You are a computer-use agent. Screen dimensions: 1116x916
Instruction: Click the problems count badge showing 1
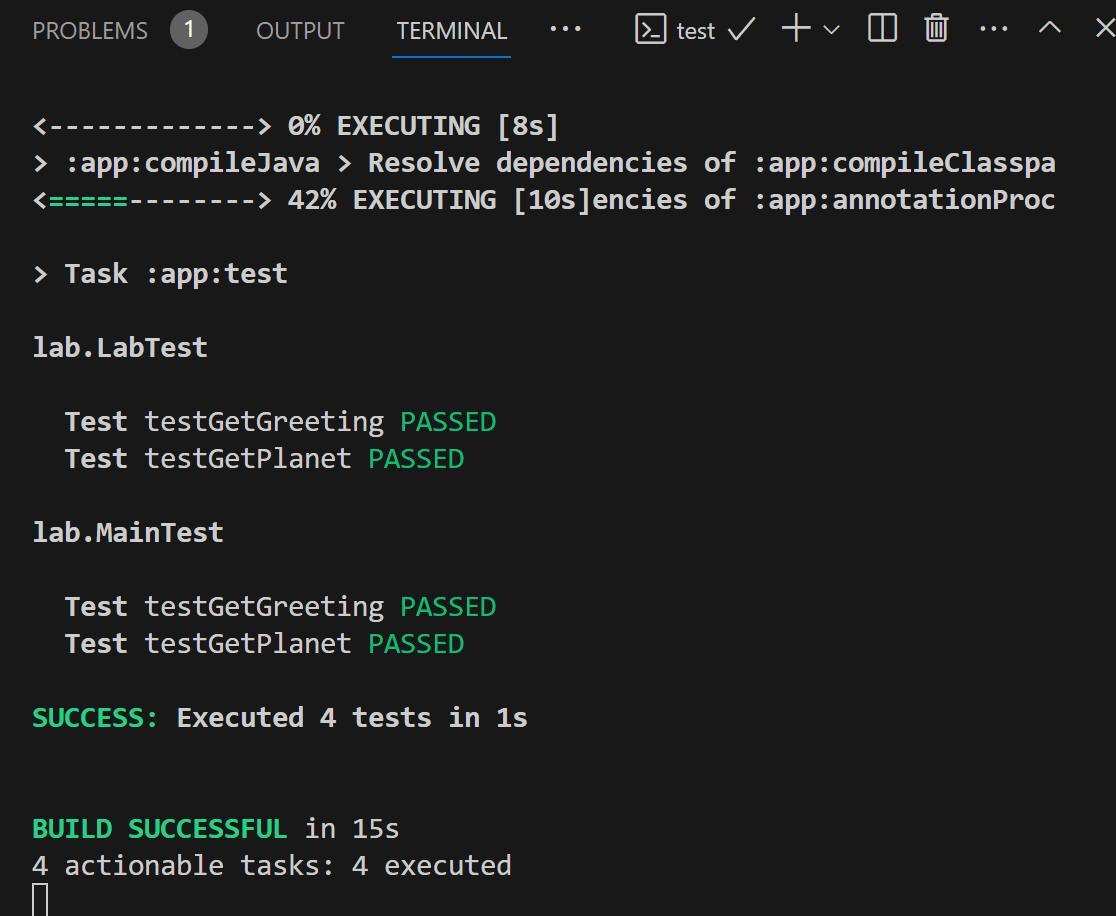click(x=188, y=31)
